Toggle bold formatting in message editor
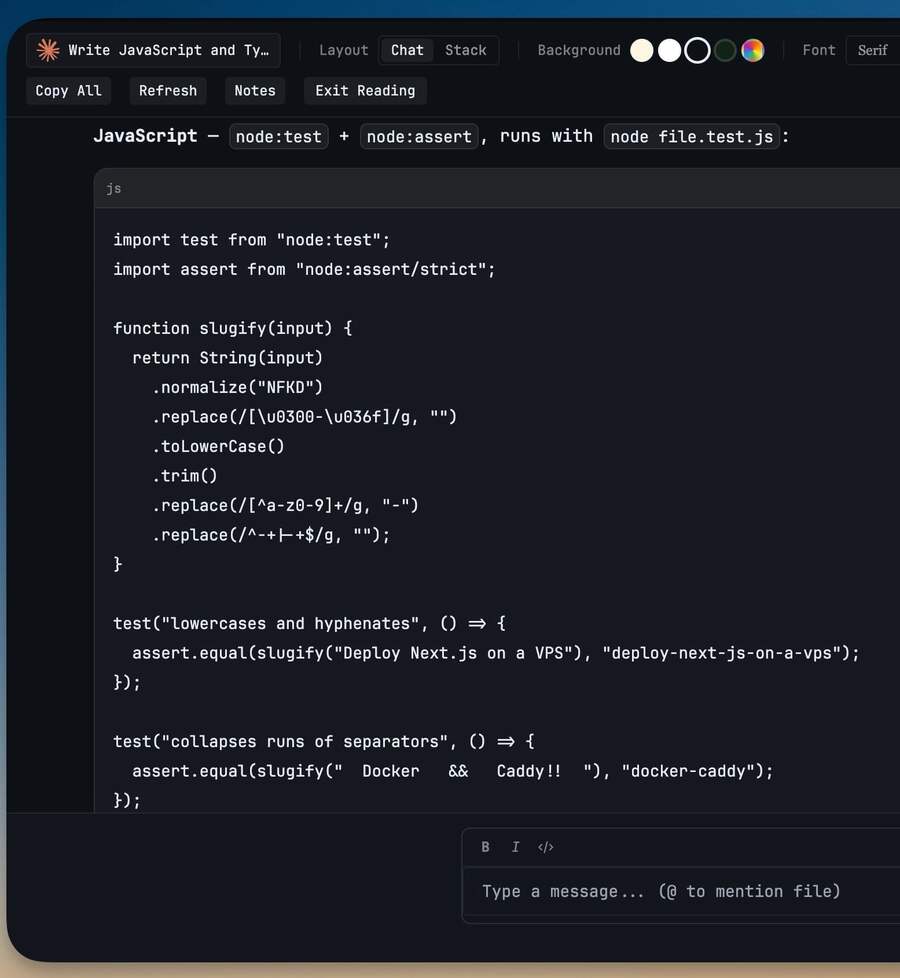 485,846
